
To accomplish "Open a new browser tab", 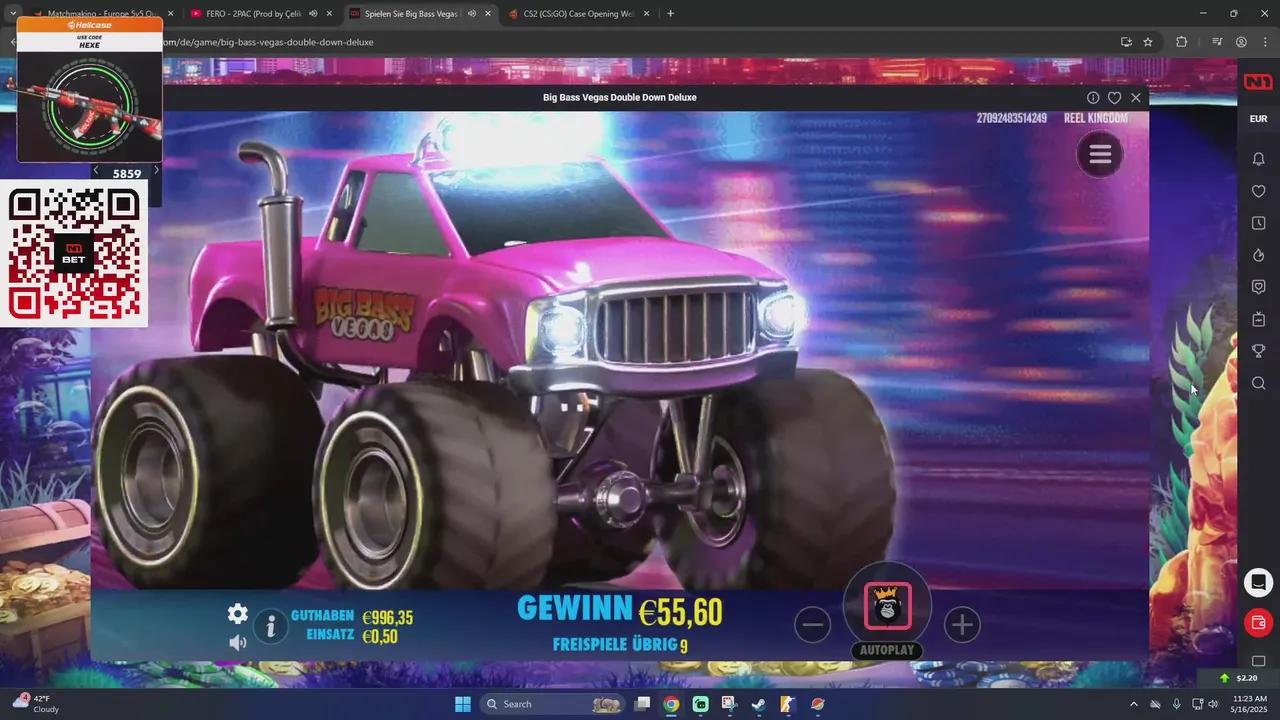I will [x=670, y=14].
